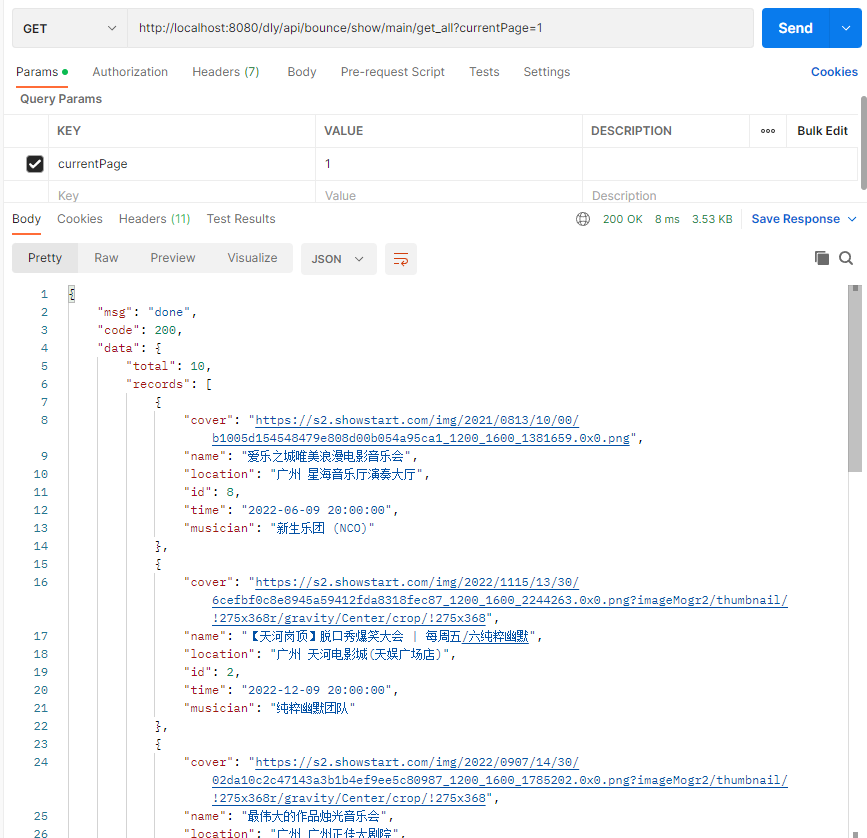Switch to the Authorization tab

point(130,72)
